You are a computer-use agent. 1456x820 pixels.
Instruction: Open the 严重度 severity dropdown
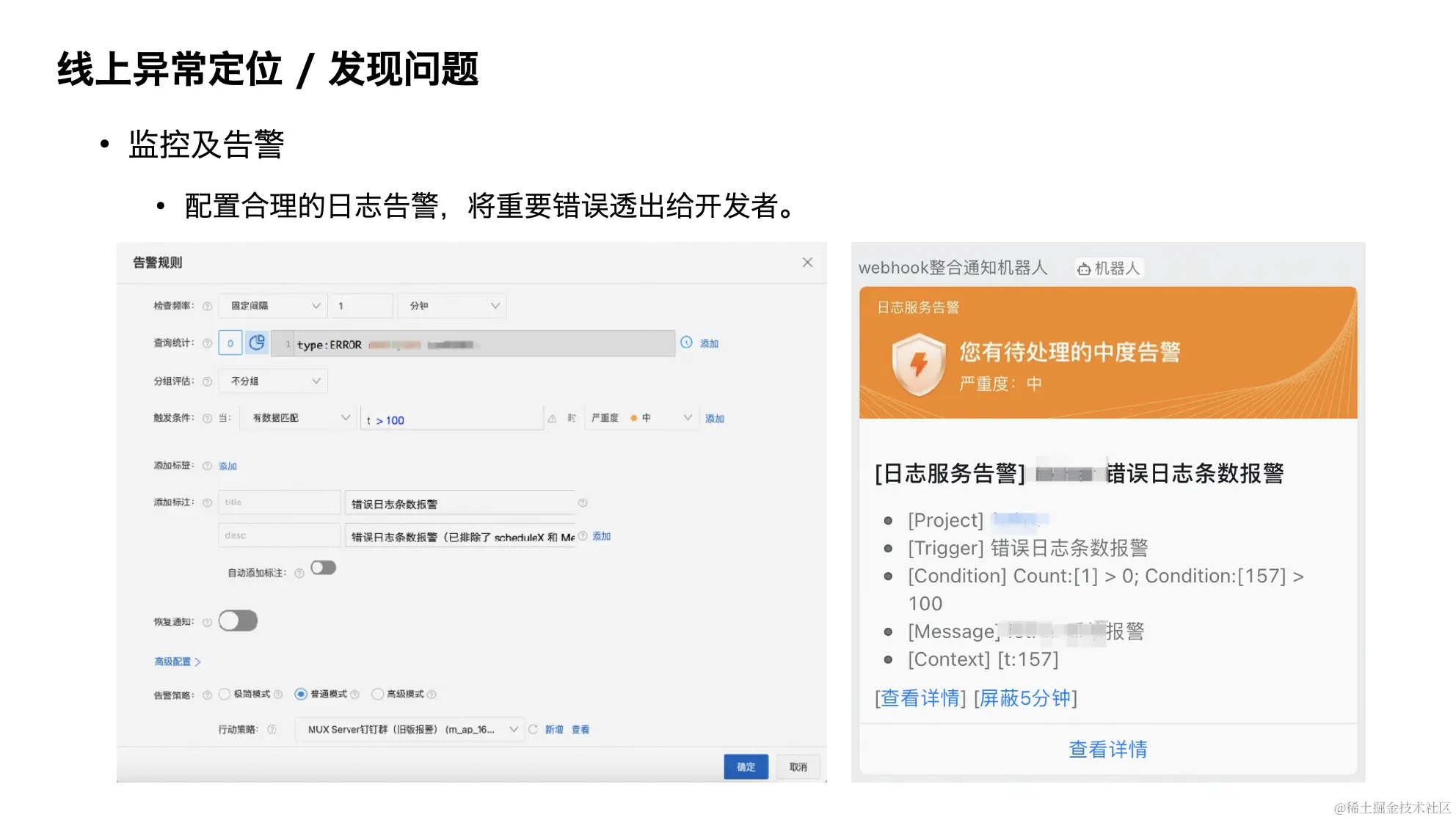click(640, 418)
